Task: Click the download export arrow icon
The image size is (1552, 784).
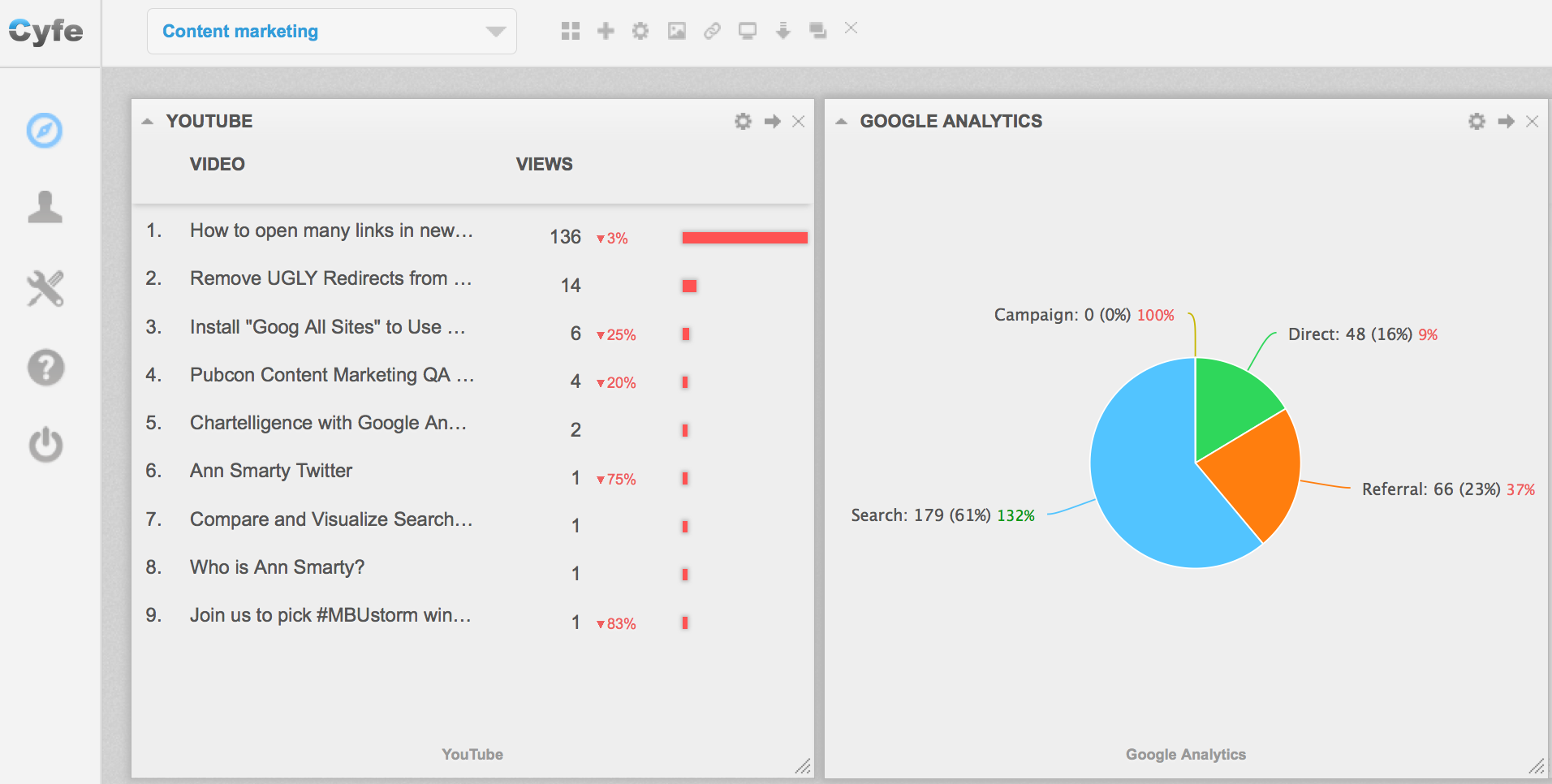Action: point(782,31)
